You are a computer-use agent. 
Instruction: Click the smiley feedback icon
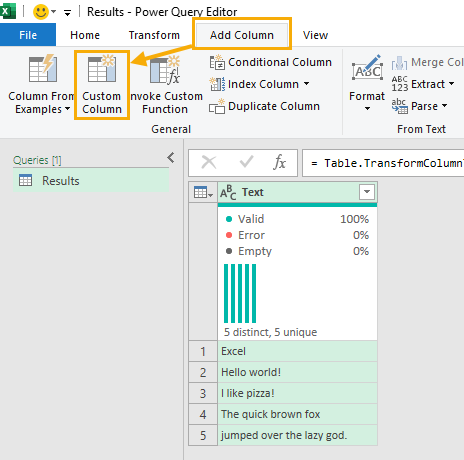pos(41,12)
